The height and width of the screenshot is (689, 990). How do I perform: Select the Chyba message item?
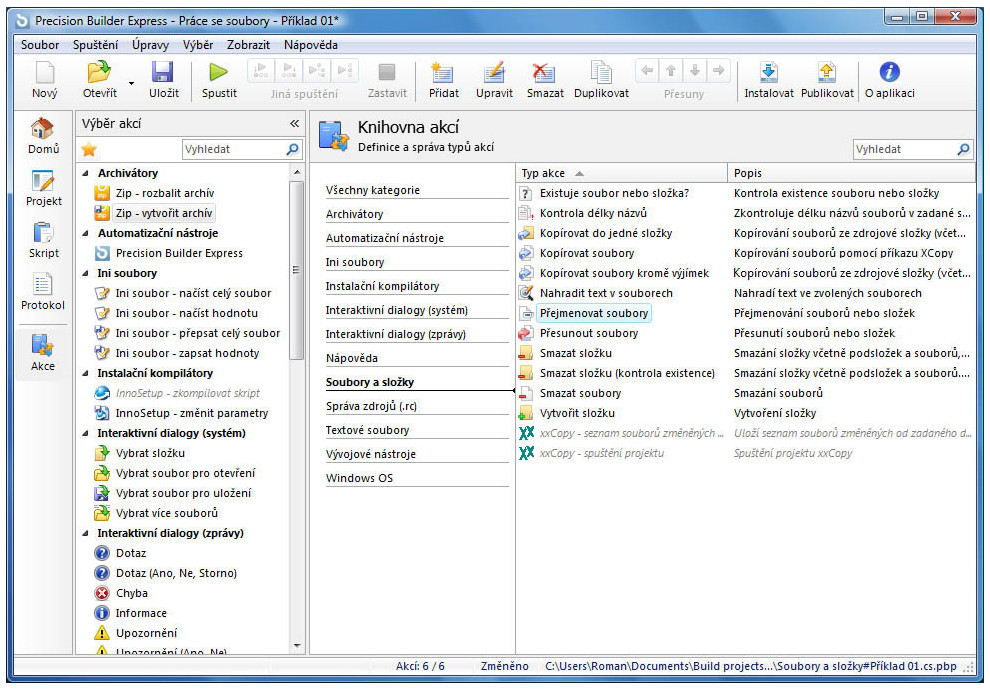tap(131, 593)
